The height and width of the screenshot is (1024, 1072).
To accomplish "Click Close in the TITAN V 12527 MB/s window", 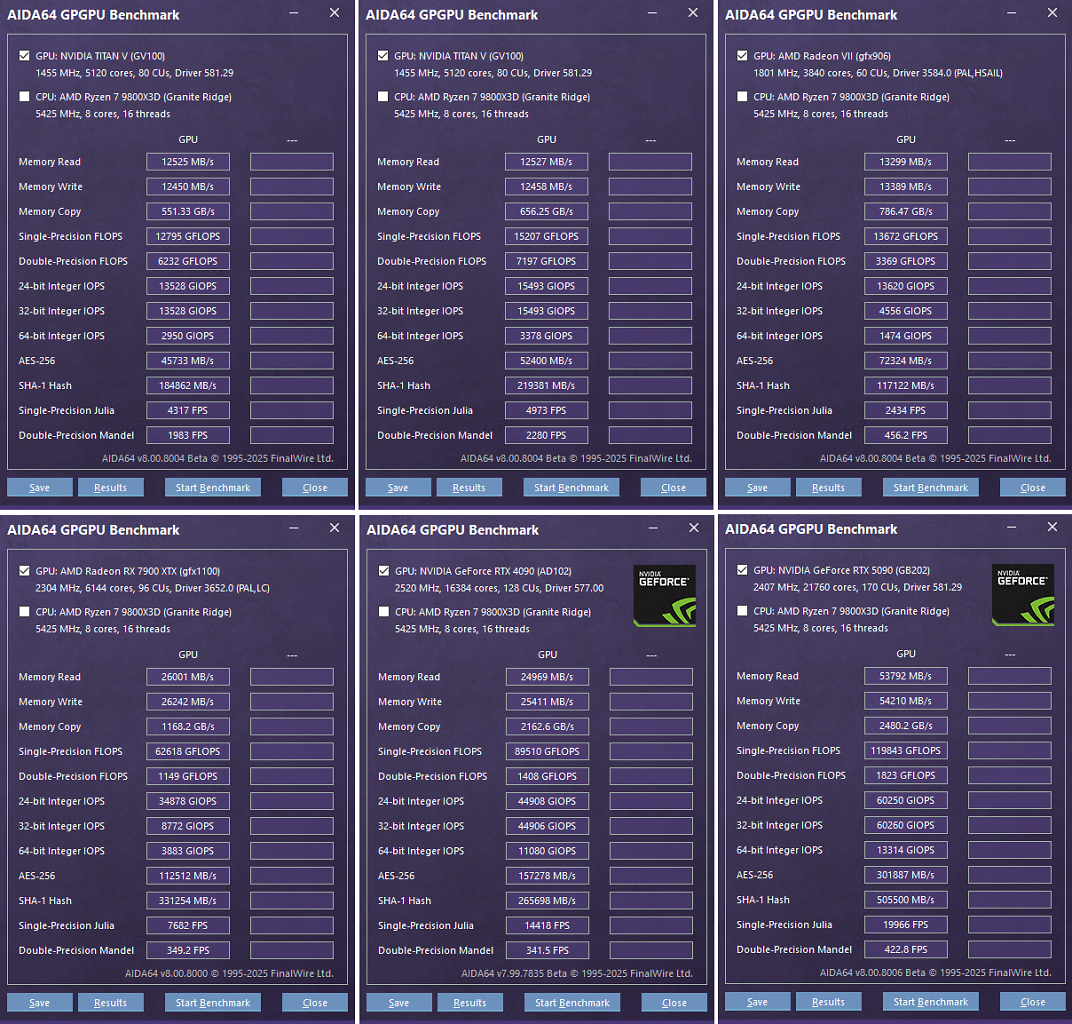I will tap(673, 487).
